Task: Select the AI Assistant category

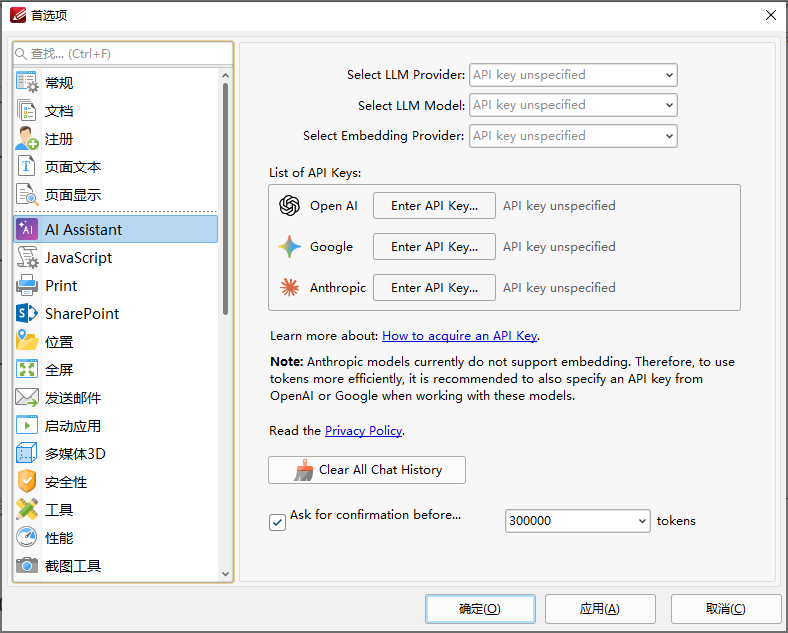Action: click(116, 230)
